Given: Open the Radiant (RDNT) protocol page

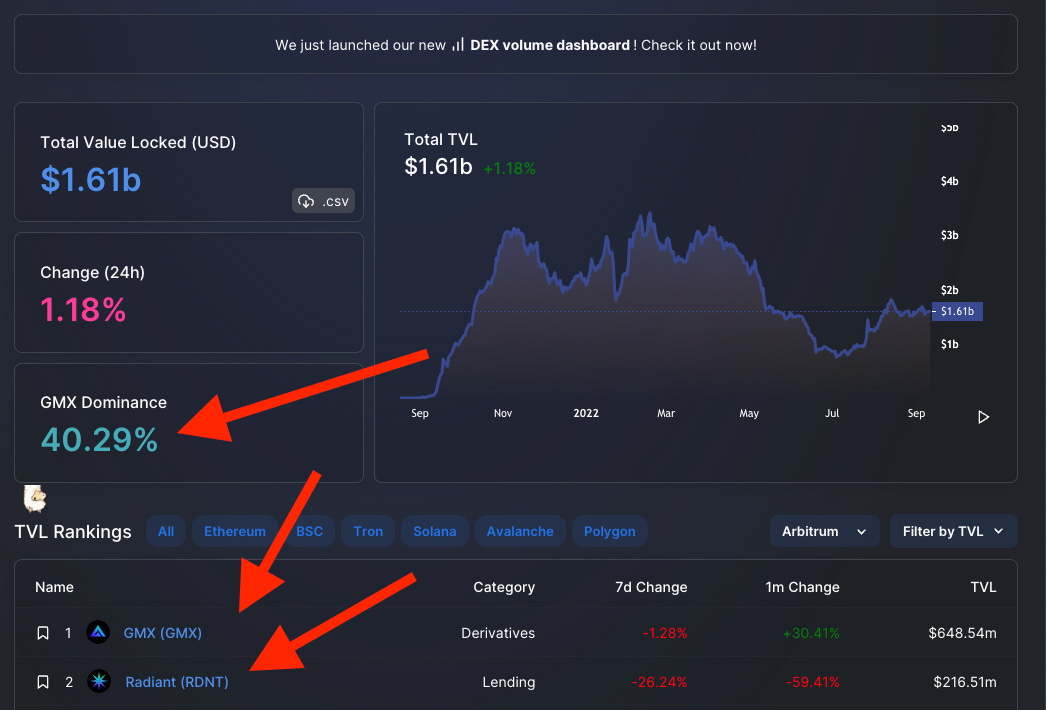Looking at the screenshot, I should click(177, 682).
